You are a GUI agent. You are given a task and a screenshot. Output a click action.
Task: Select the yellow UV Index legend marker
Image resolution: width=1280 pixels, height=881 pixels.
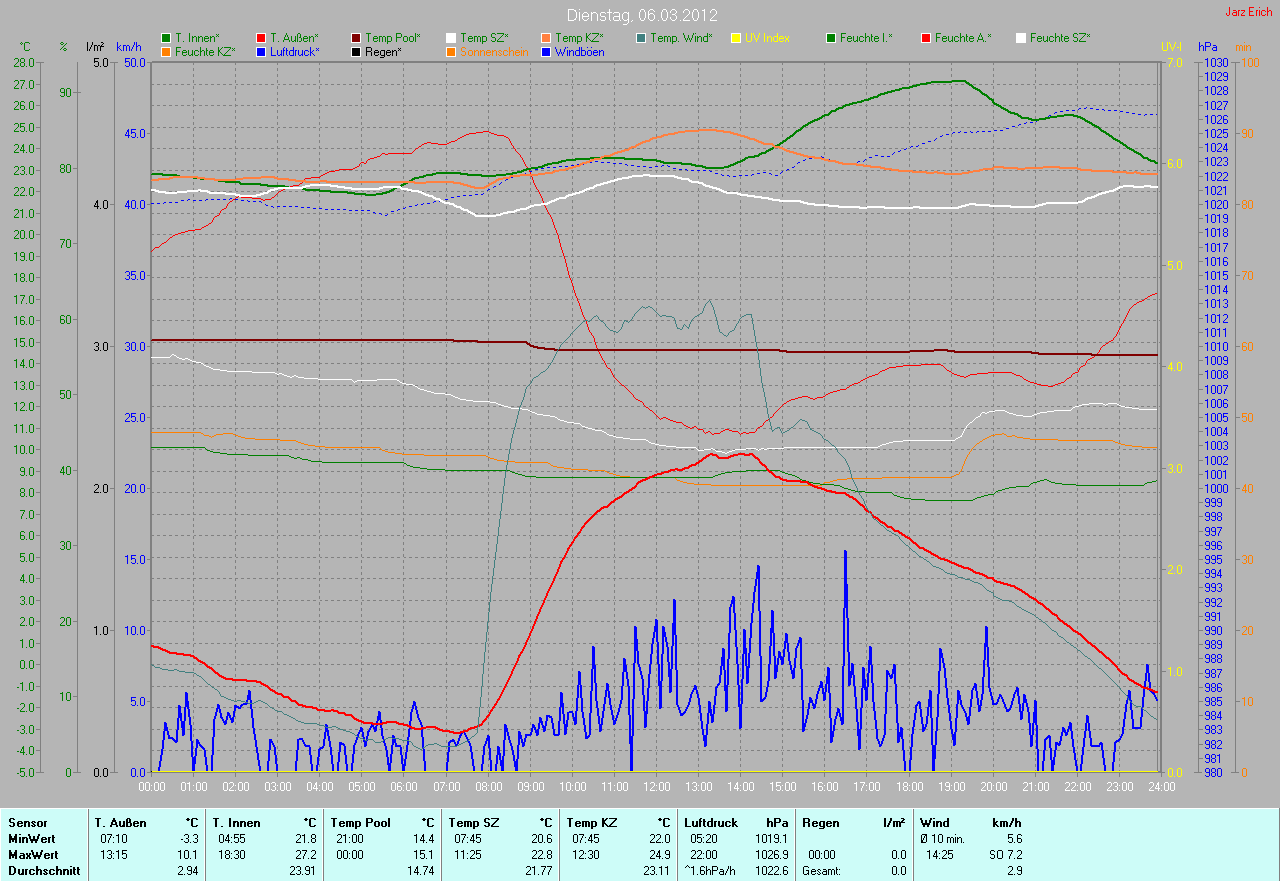point(736,38)
